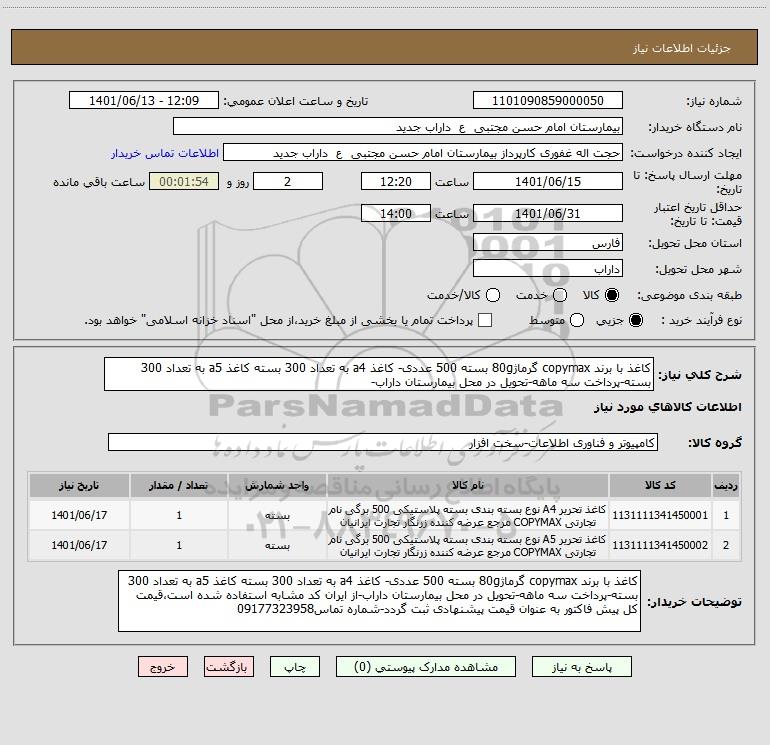Image resolution: width=770 pixels, height=745 pixels.
Task: Click the اطلاعات کالاهای مورد نیاز heading
Action: 668,407
